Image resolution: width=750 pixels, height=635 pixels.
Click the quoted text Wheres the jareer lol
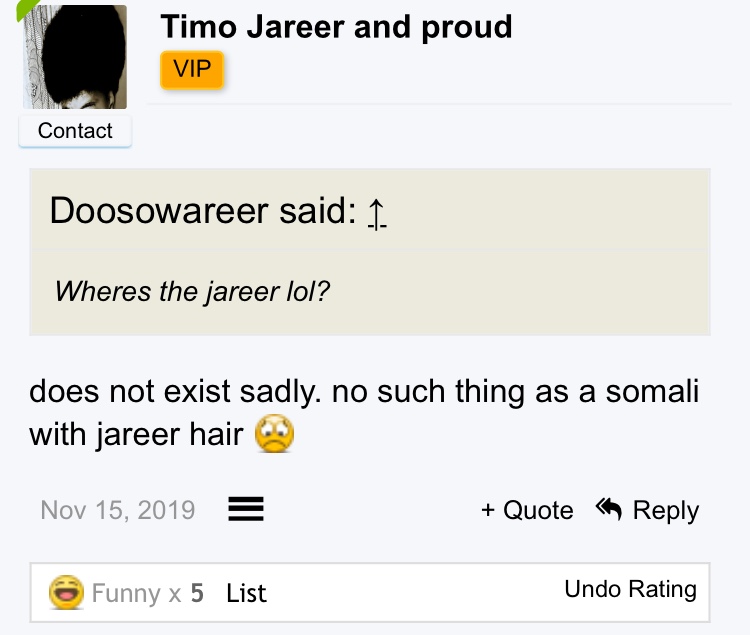coord(192,291)
